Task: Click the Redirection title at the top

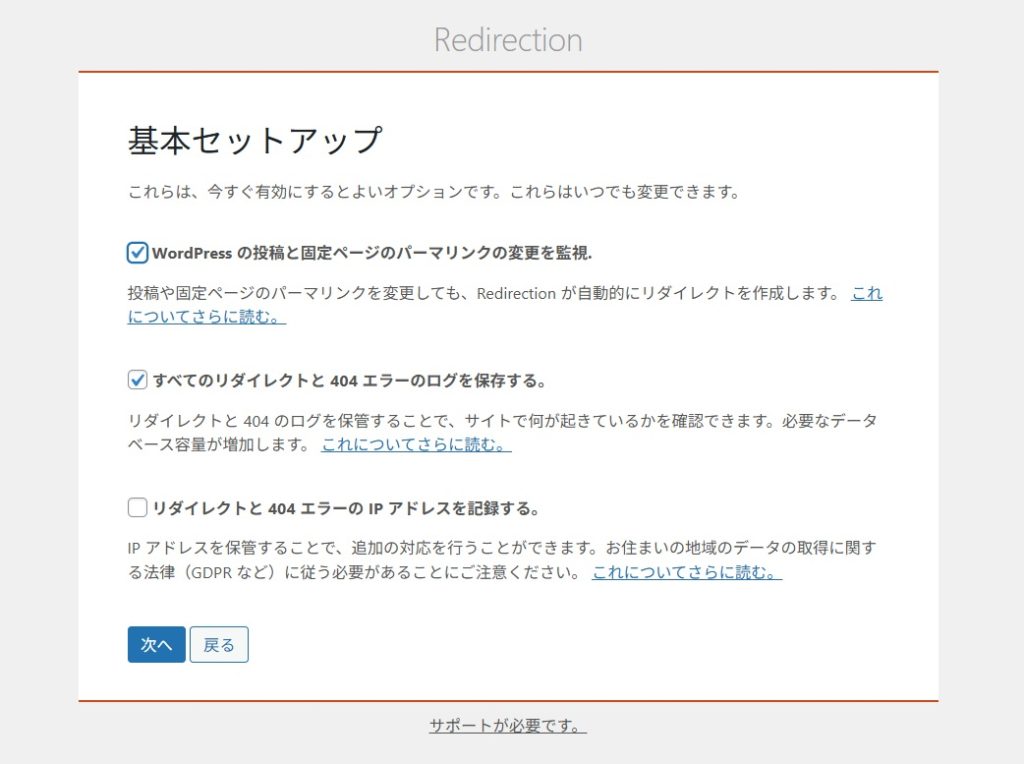Action: pos(508,40)
